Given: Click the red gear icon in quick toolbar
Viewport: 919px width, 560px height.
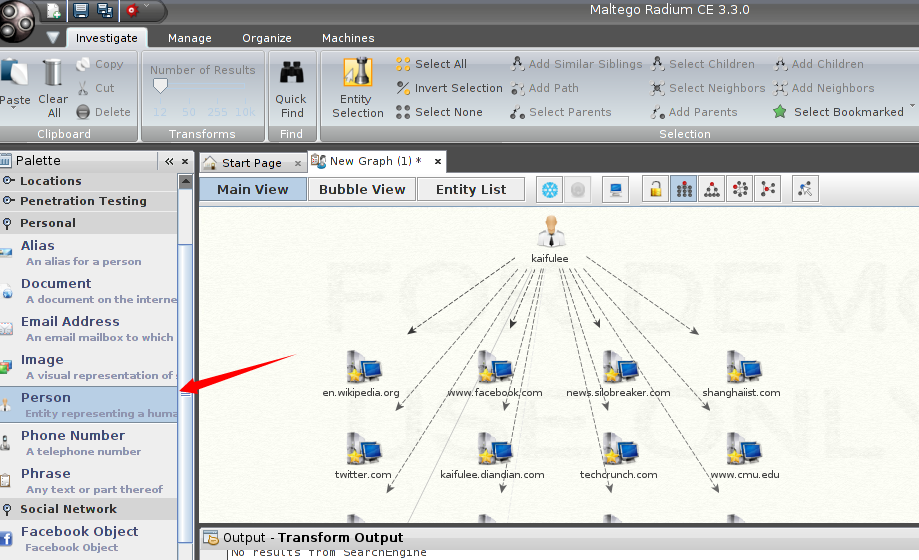Looking at the screenshot, I should point(132,10).
